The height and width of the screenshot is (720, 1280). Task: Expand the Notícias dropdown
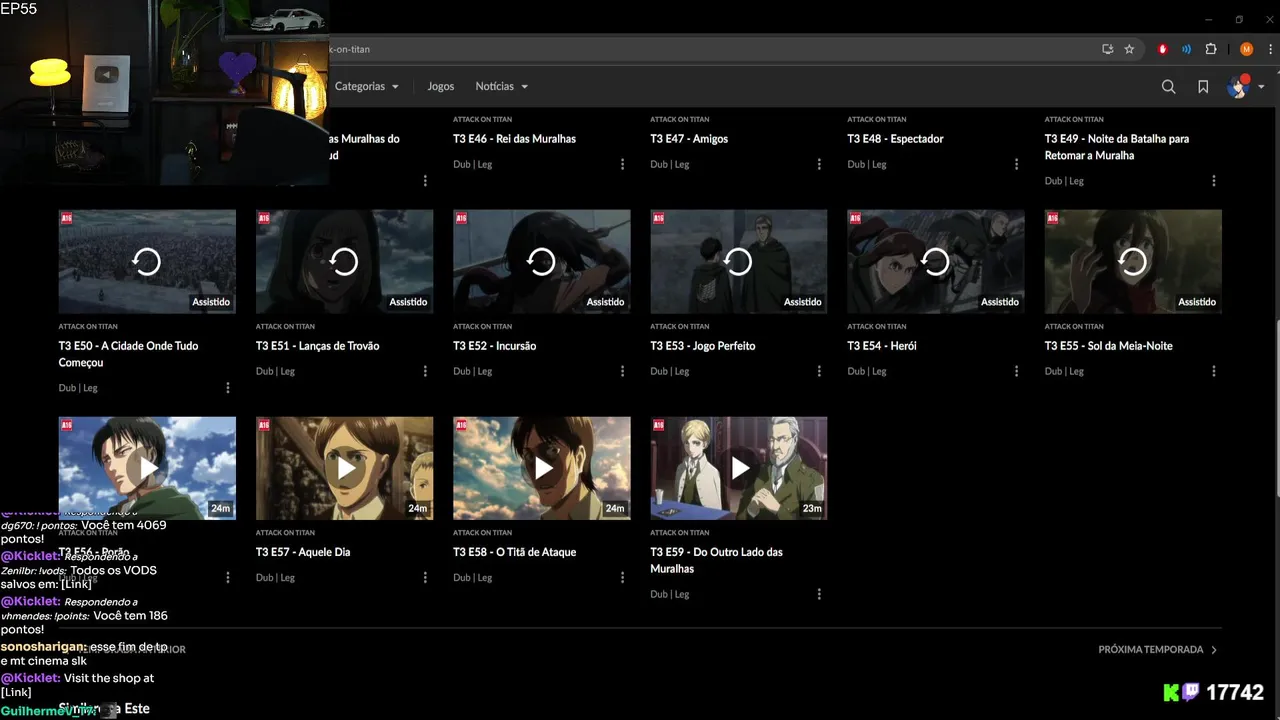click(502, 87)
